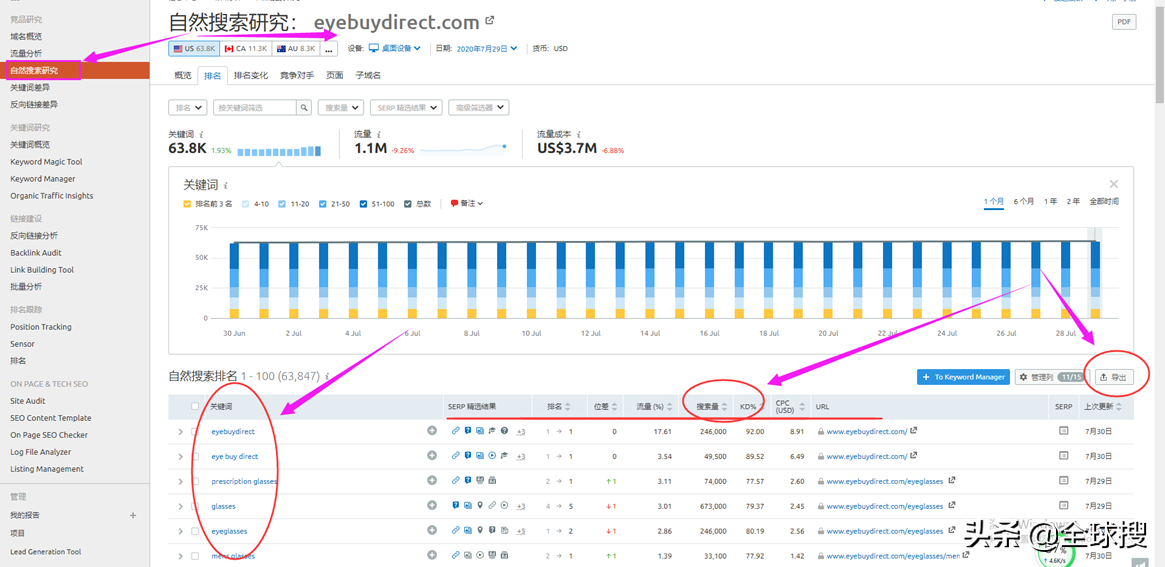The image size is (1165, 567).
Task: Switch to the 子域名 tab
Action: point(368,75)
